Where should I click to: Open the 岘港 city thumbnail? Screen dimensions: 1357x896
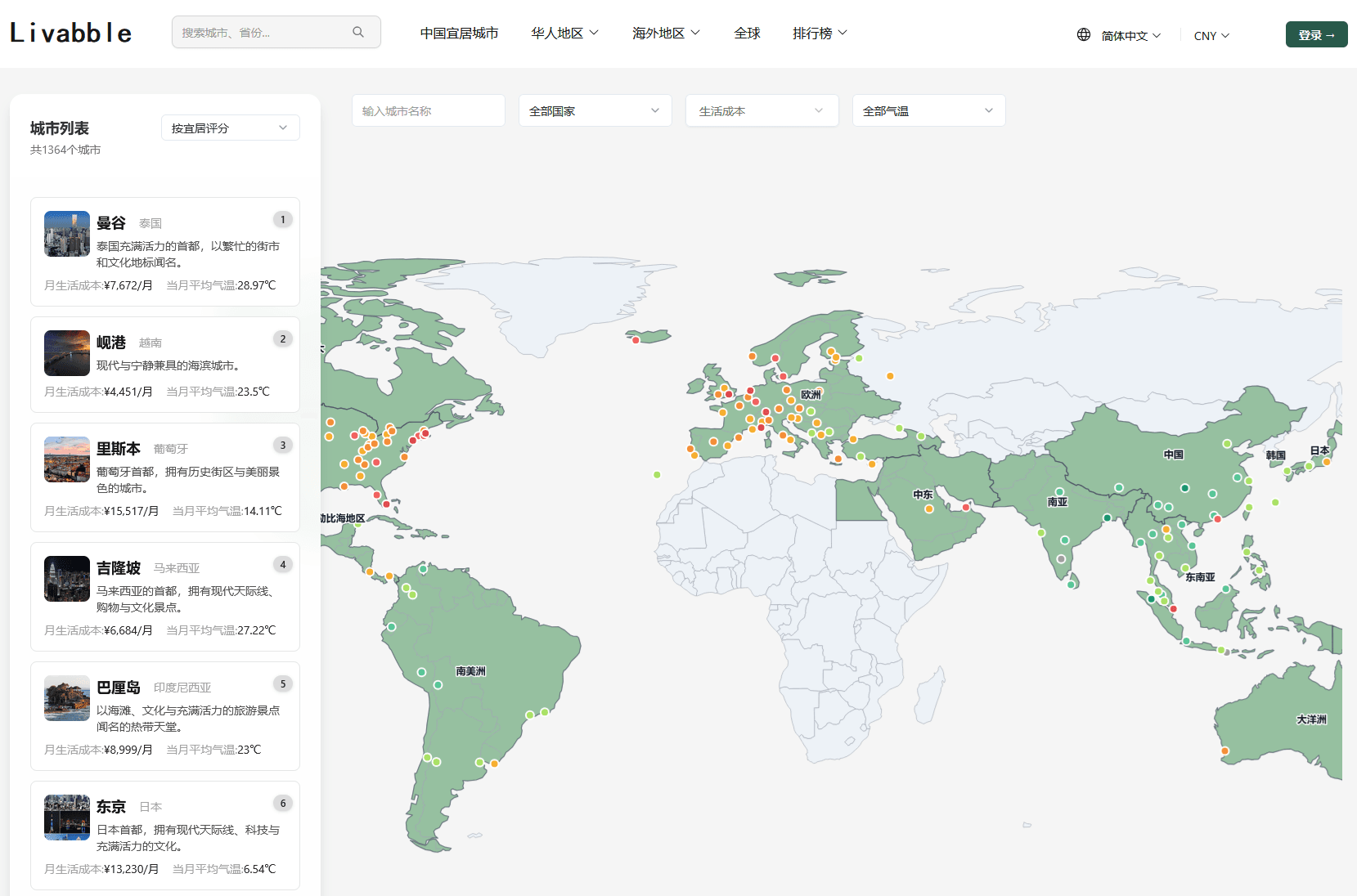tap(67, 353)
